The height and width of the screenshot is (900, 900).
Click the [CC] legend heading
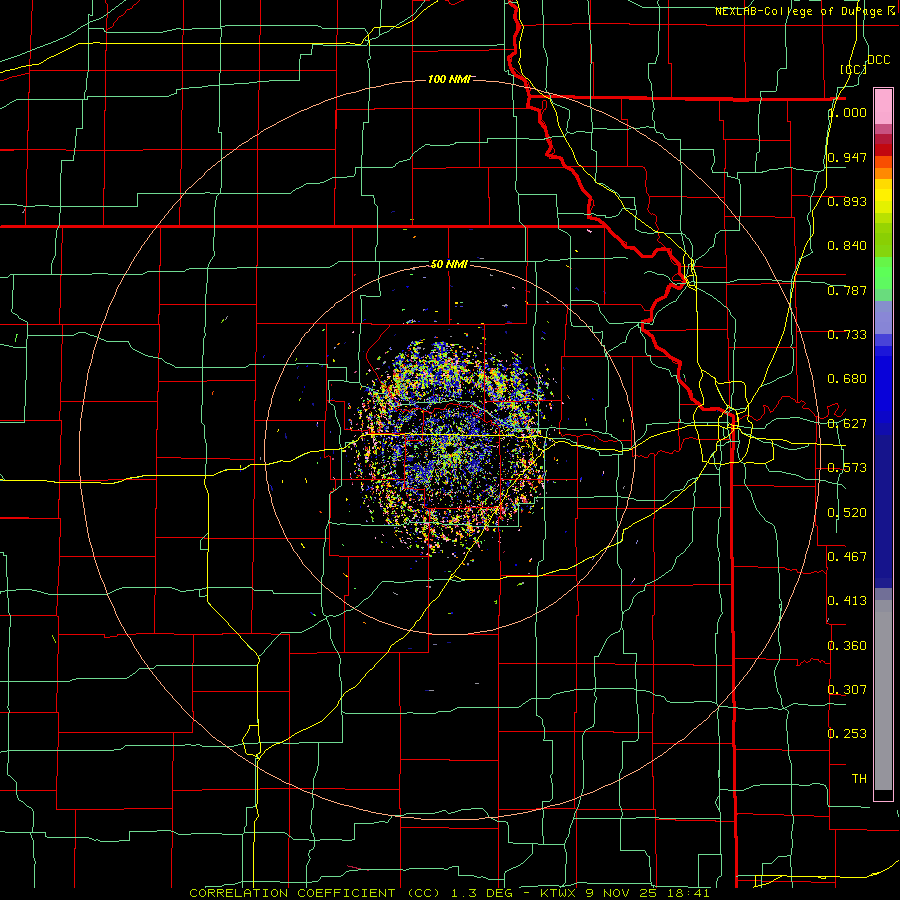coord(853,69)
